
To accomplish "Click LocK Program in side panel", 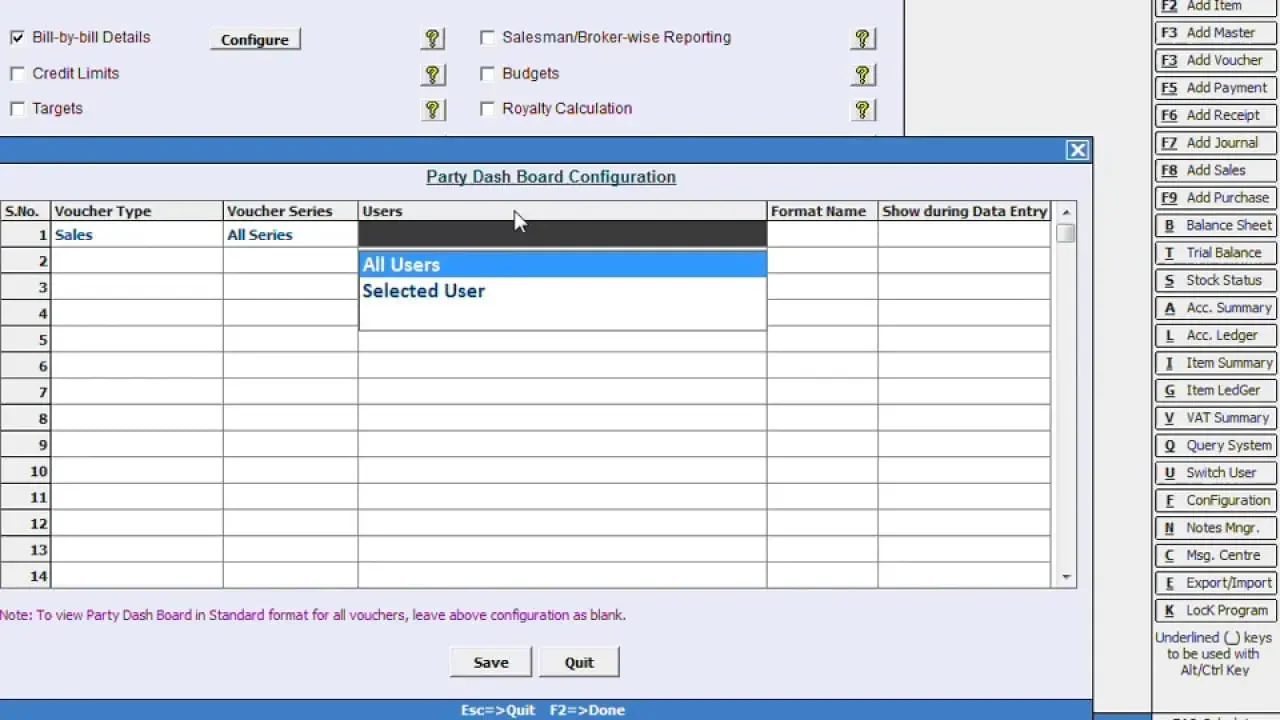I will (1215, 610).
